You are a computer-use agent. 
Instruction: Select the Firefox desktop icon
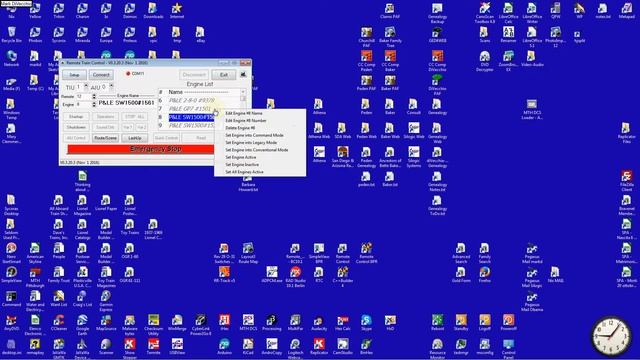point(484,275)
